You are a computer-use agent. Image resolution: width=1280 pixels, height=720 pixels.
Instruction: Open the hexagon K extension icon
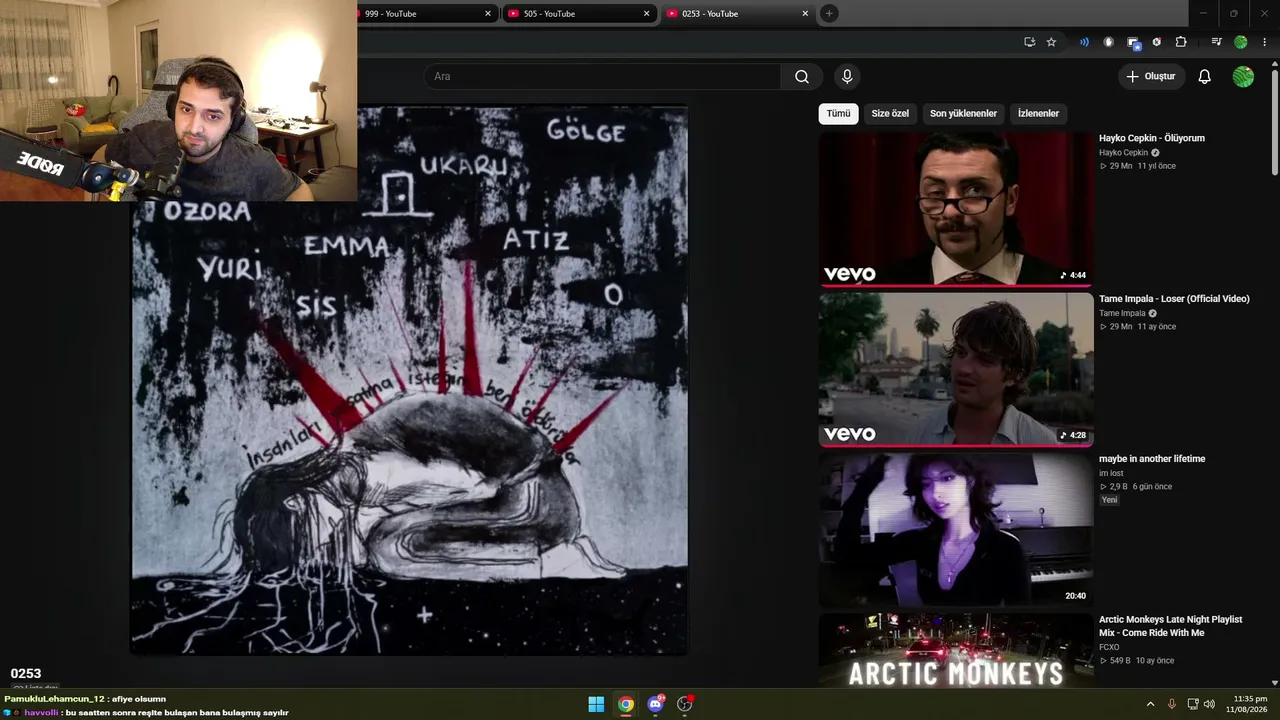[1157, 42]
